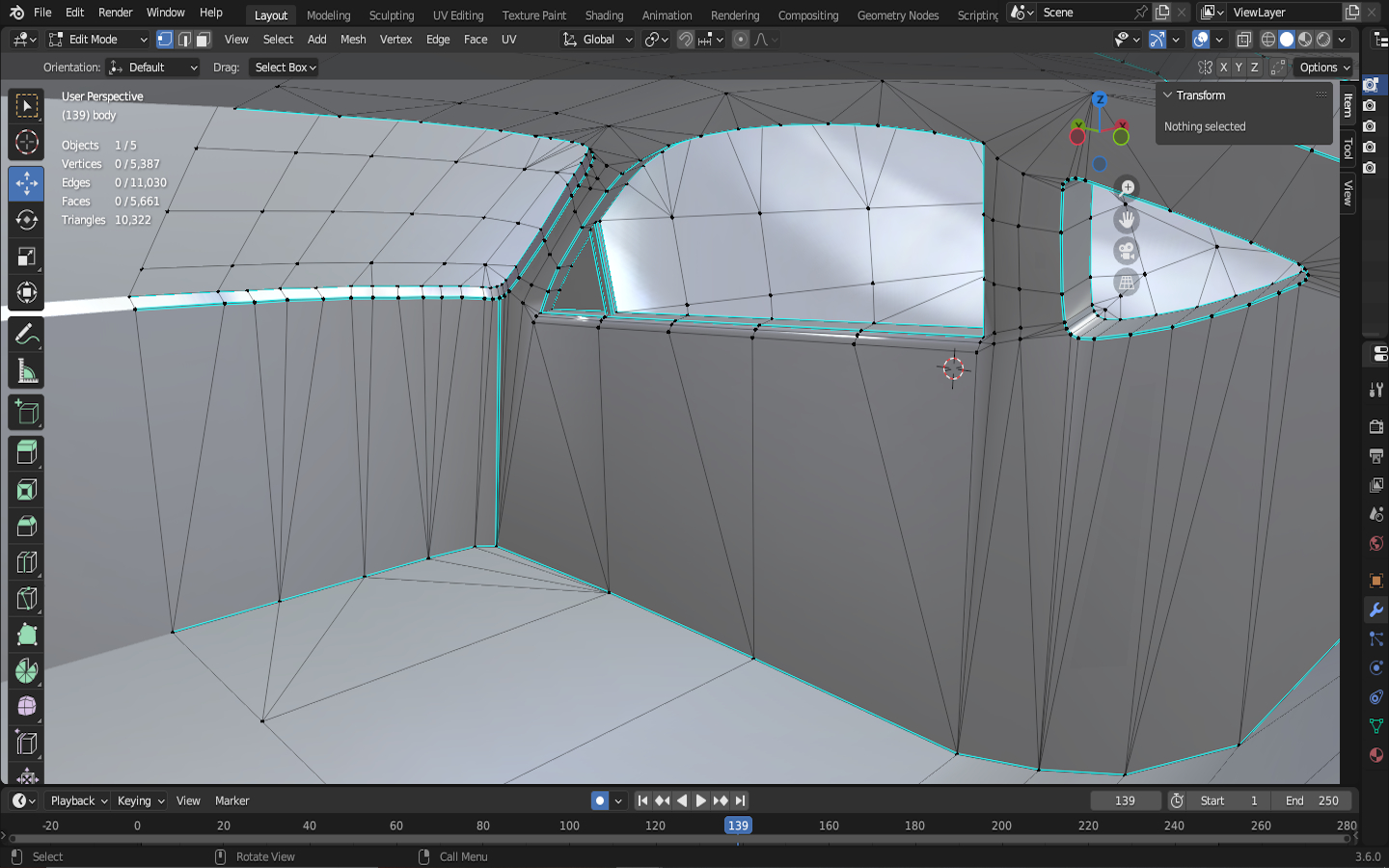Open the Global transform orientation dropdown
The width and height of the screenshot is (1389, 868).
[598, 40]
